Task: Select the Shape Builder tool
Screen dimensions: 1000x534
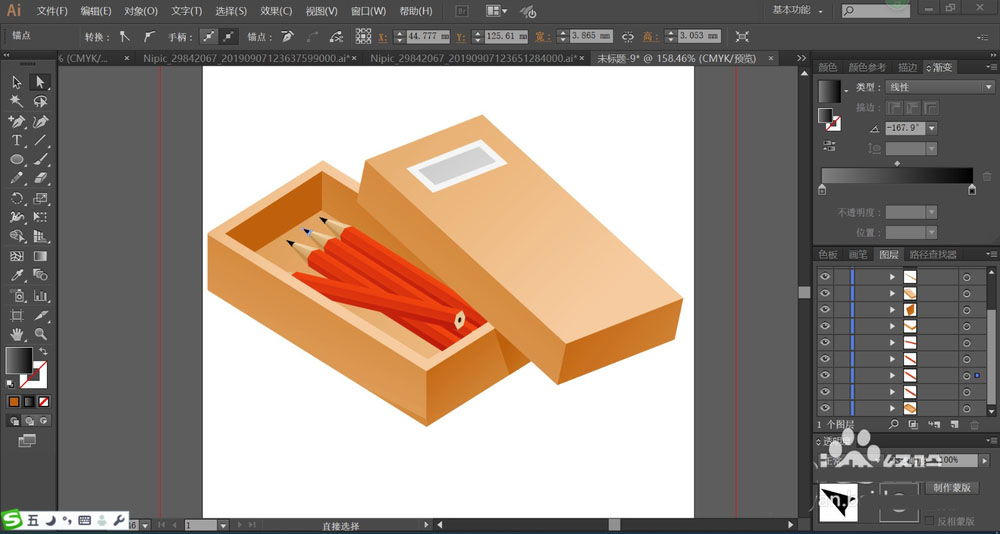Action: [x=17, y=237]
